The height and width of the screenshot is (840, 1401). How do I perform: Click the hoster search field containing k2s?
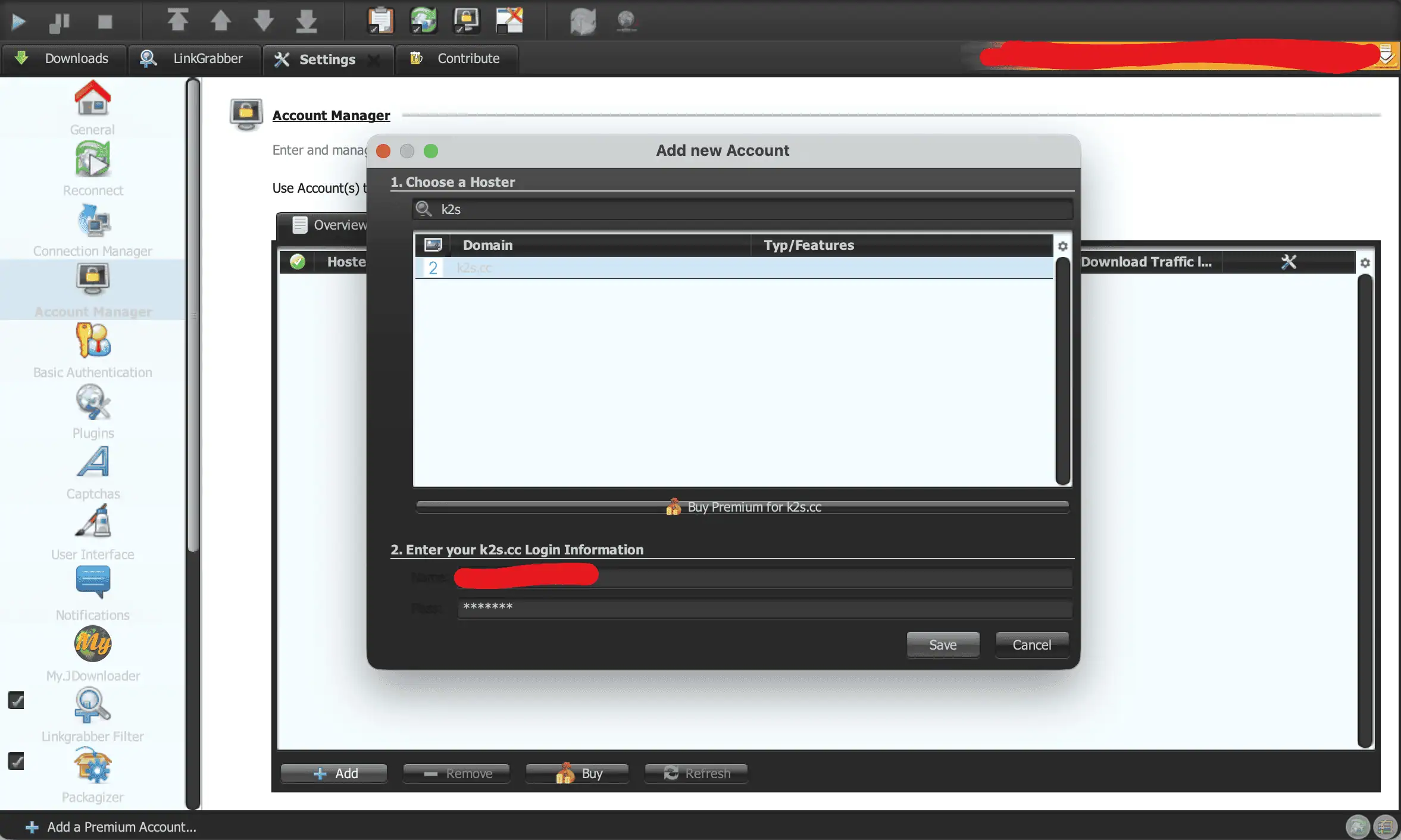point(742,209)
